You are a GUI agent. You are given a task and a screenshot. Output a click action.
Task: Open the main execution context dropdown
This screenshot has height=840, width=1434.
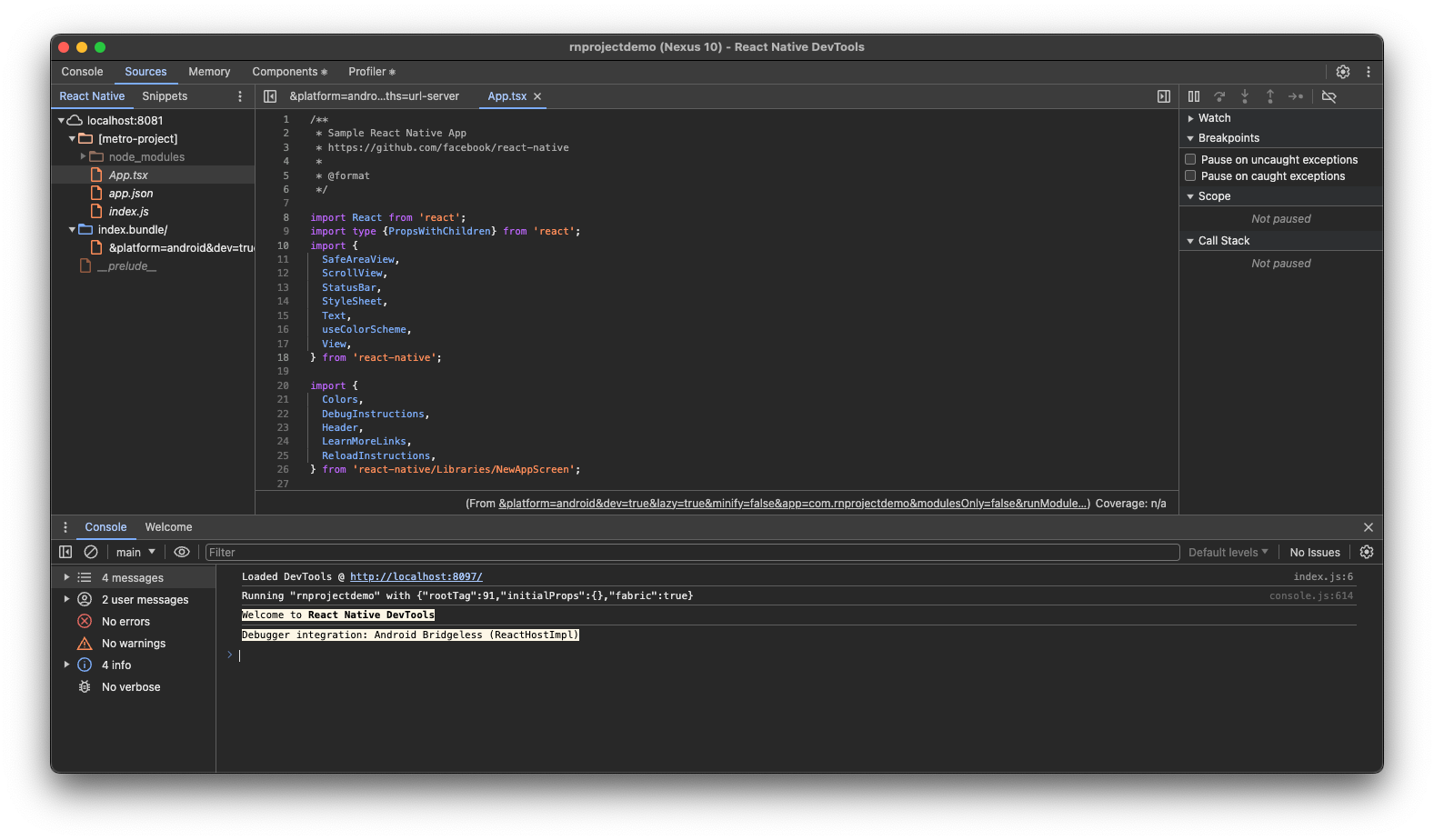coord(135,552)
